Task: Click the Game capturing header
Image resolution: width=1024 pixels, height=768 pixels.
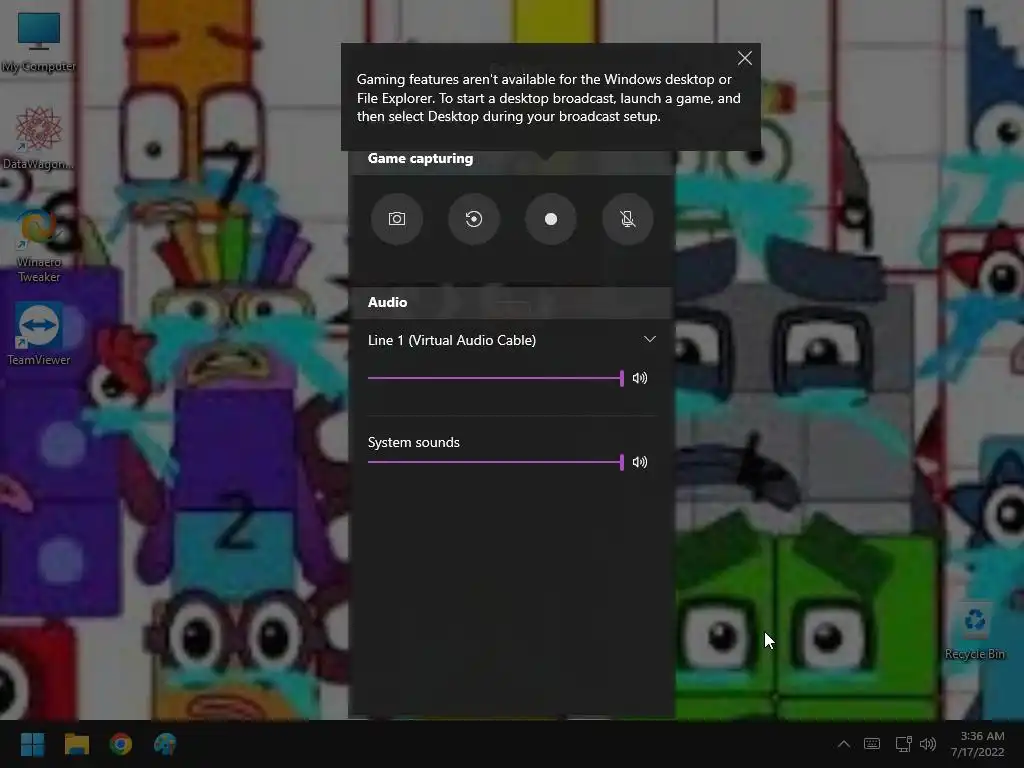Action: [x=420, y=159]
